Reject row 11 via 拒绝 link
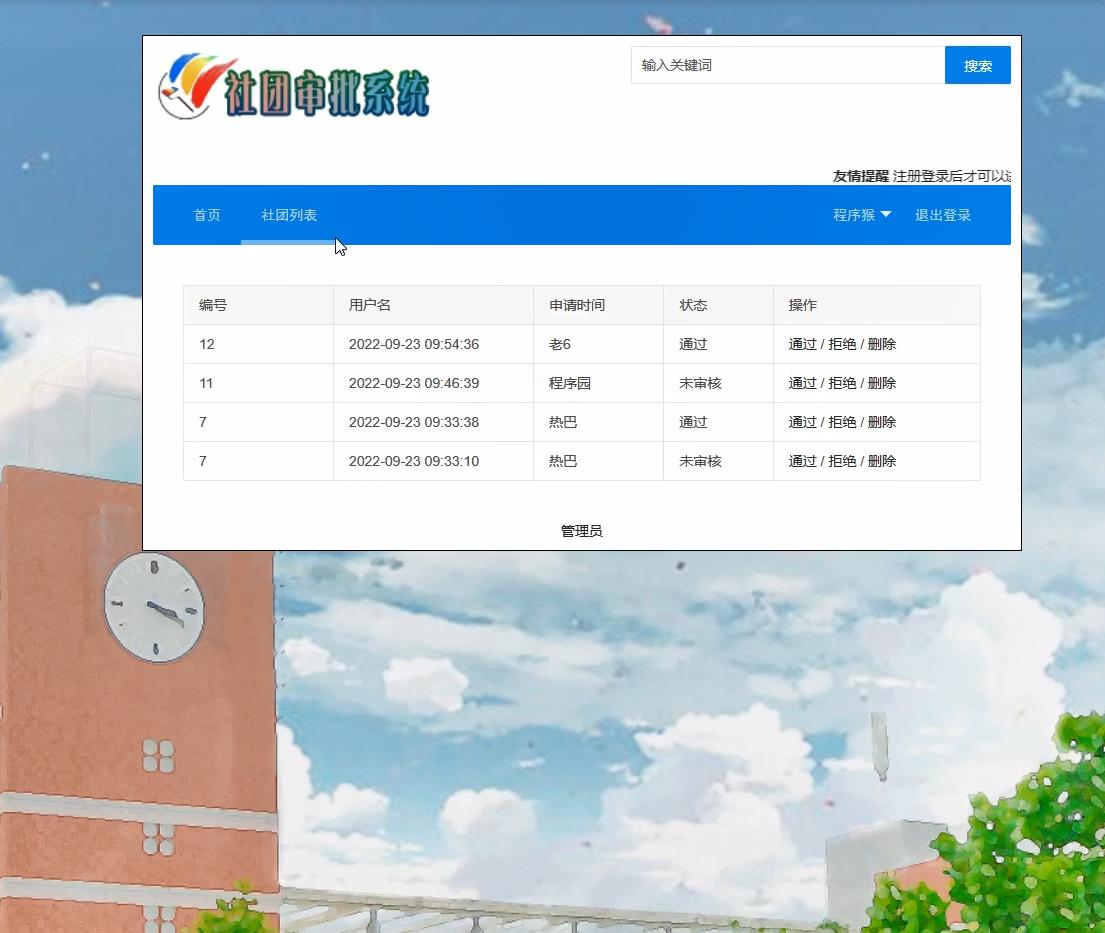Image resolution: width=1105 pixels, height=933 pixels. click(842, 383)
